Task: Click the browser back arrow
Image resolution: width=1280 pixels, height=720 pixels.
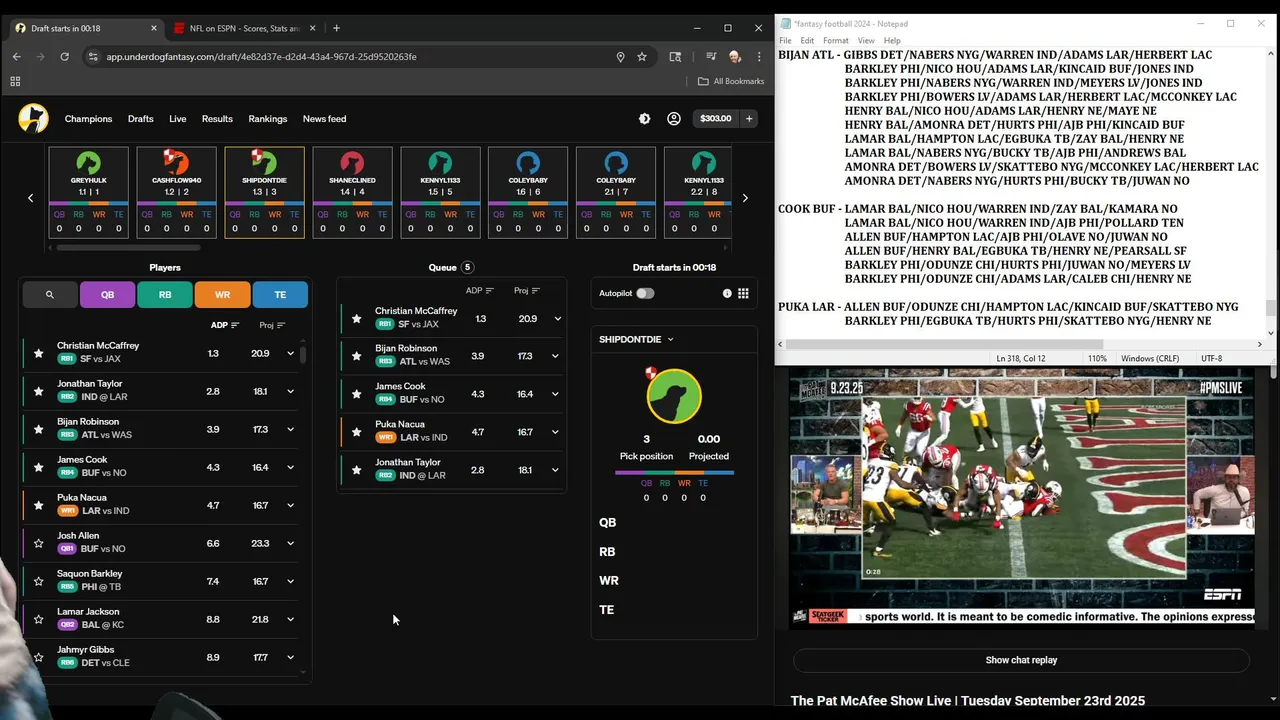Action: (16, 57)
